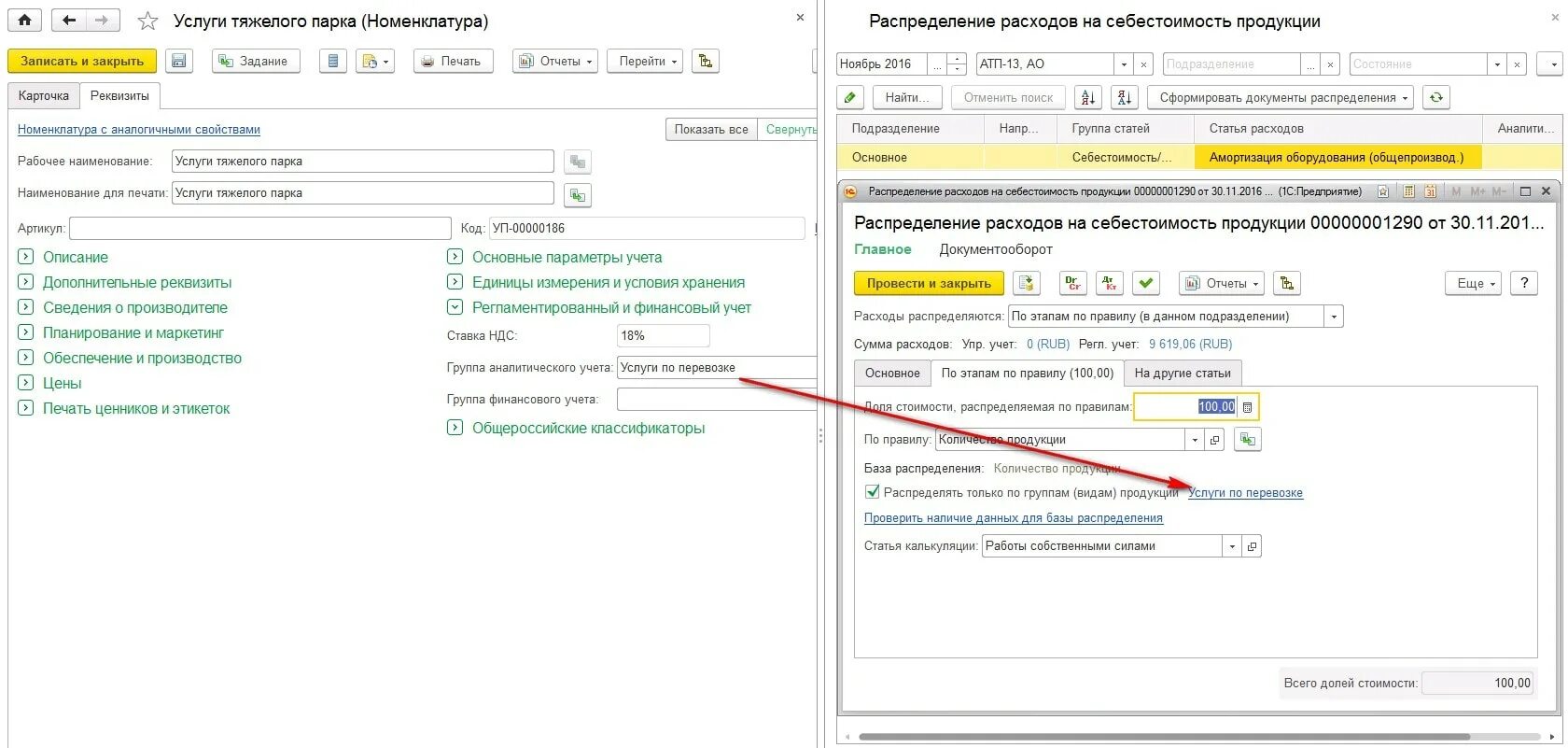Screen dimensions: 1568x748
Task: Click Провести и закрыть button
Action: click(929, 283)
